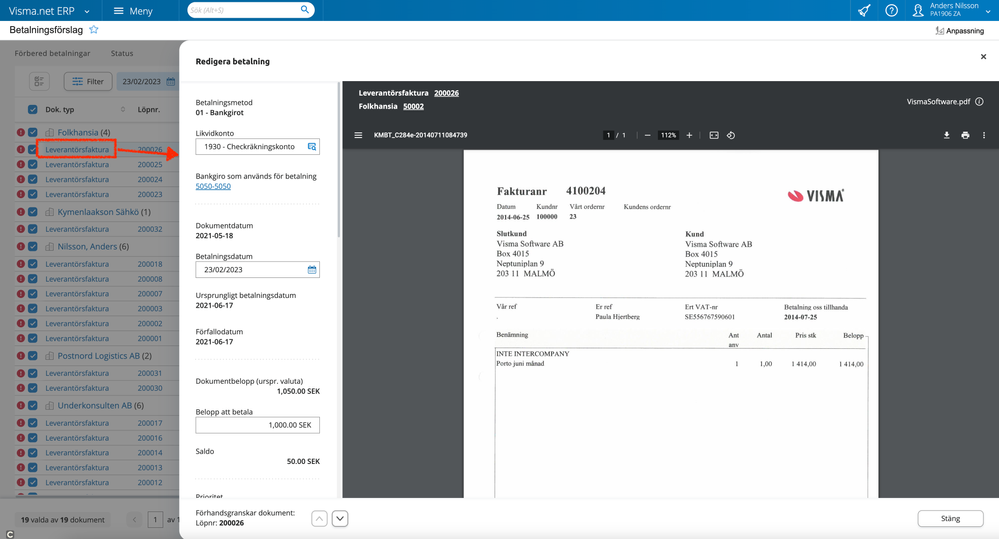Open Leverantörsfaktura row 200023
Screen dimensions: 999x539
[x=77, y=194]
